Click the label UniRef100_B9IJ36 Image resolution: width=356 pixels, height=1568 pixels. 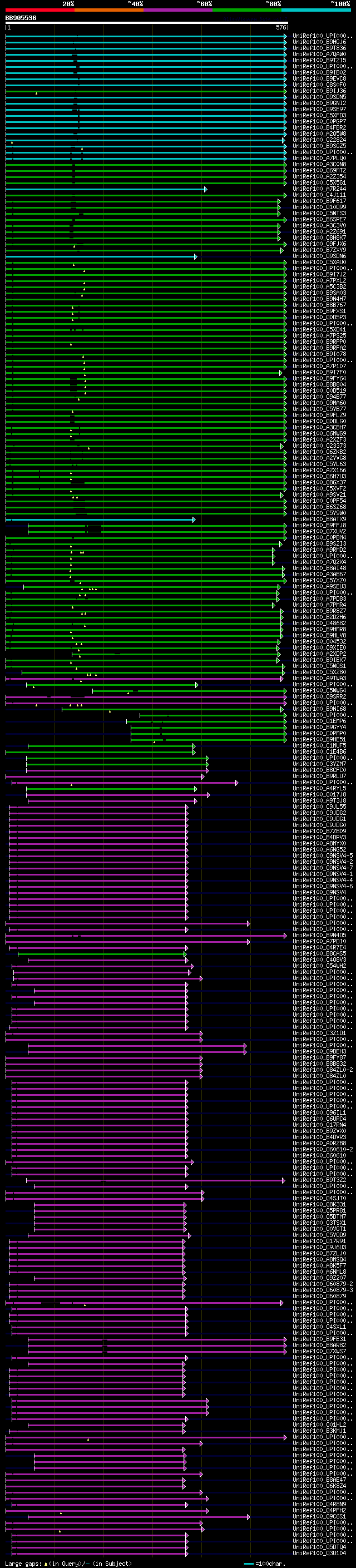click(x=319, y=91)
